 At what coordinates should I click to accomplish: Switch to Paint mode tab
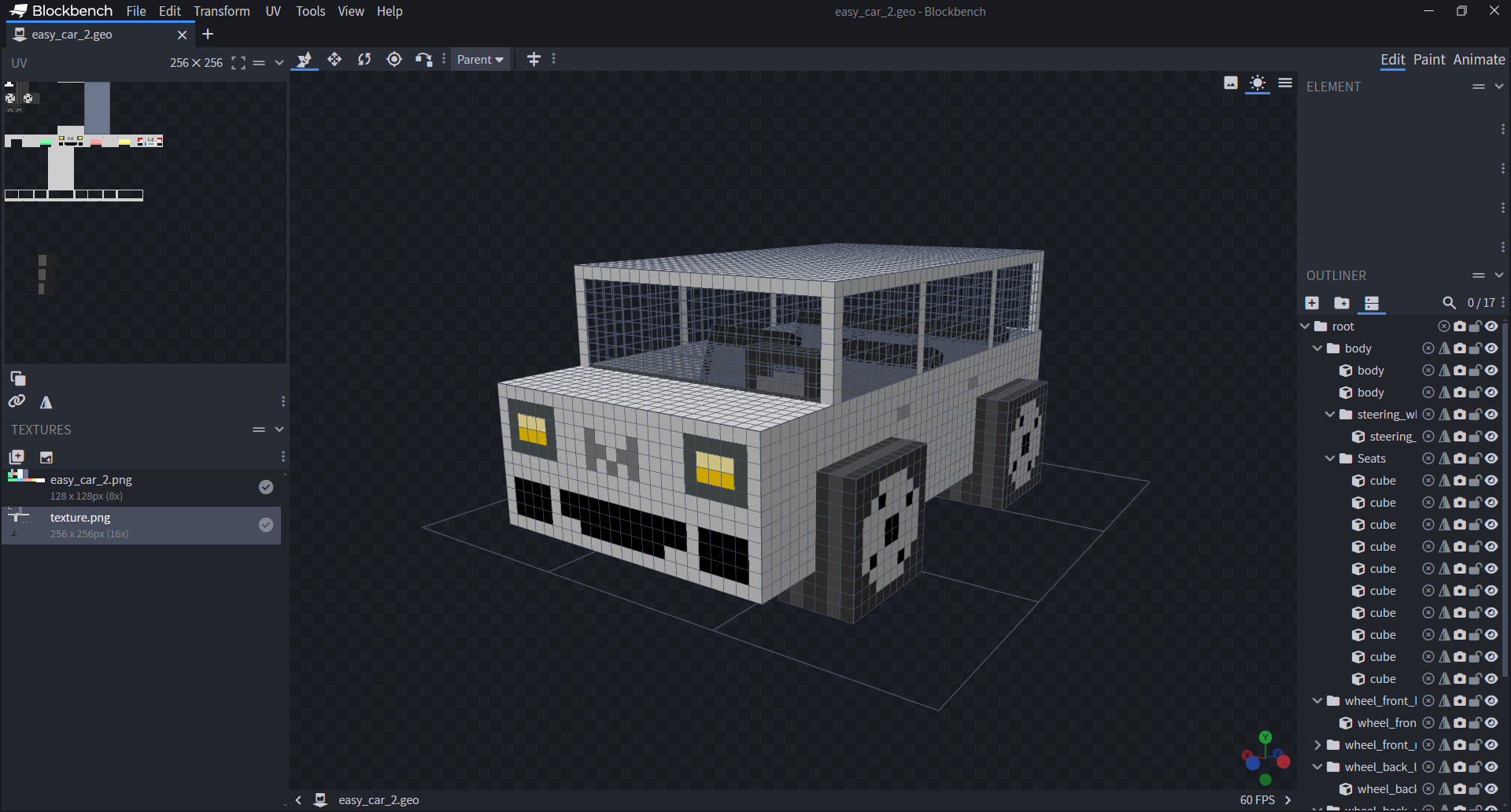(x=1429, y=60)
